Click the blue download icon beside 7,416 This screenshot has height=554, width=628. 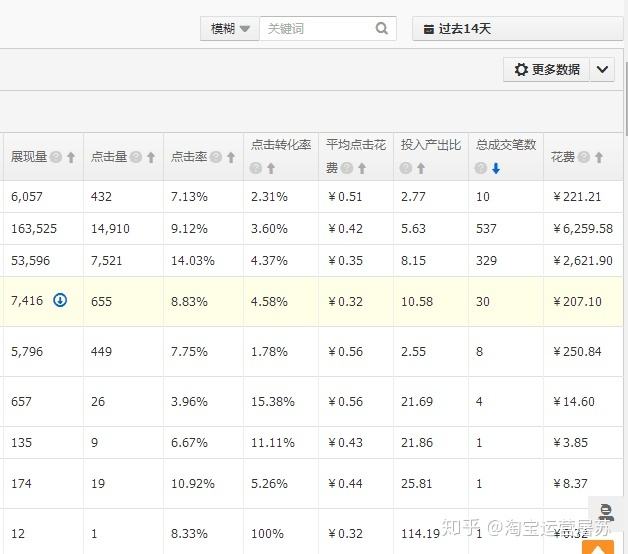tap(60, 300)
